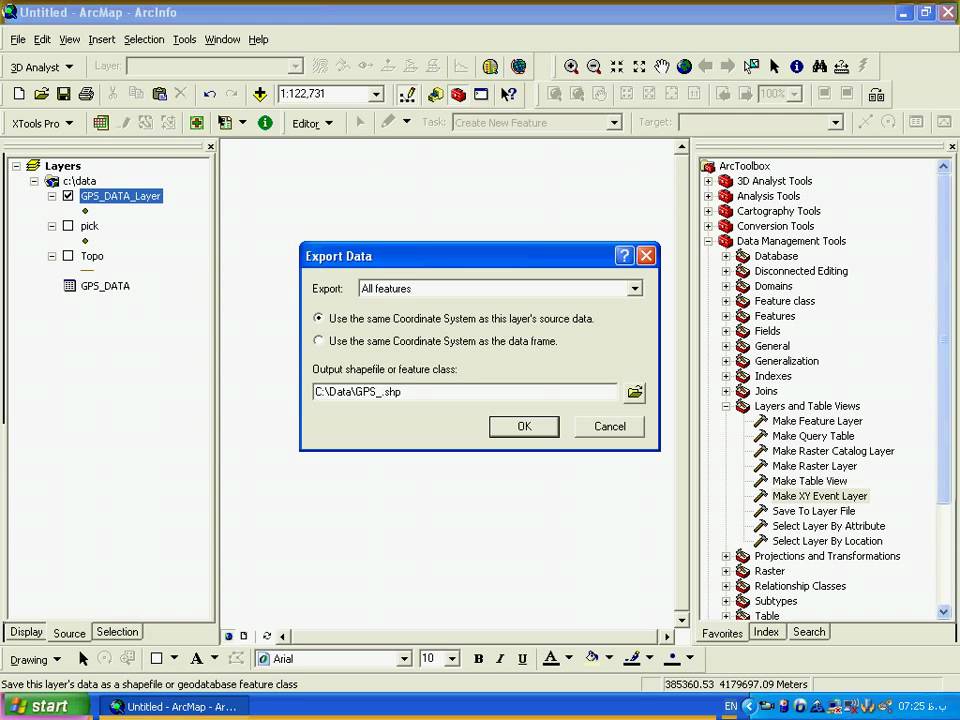The height and width of the screenshot is (720, 960).
Task: Click OK in Export Data dialog
Action: click(524, 427)
